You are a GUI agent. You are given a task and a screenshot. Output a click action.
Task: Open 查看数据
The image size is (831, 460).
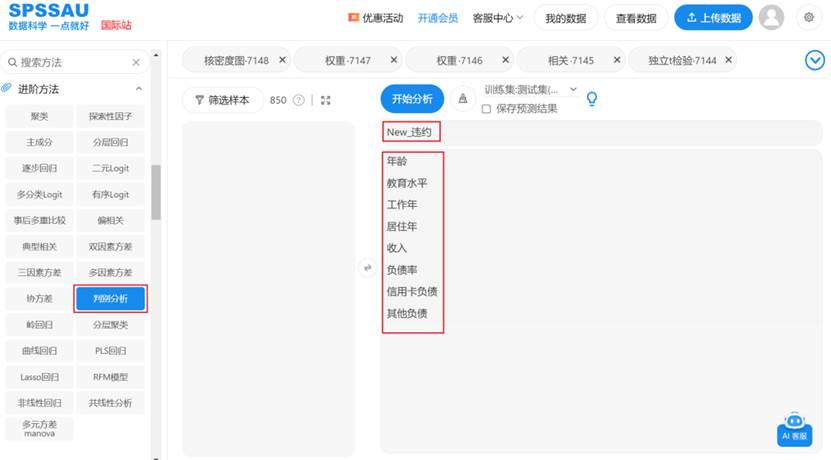coord(636,18)
